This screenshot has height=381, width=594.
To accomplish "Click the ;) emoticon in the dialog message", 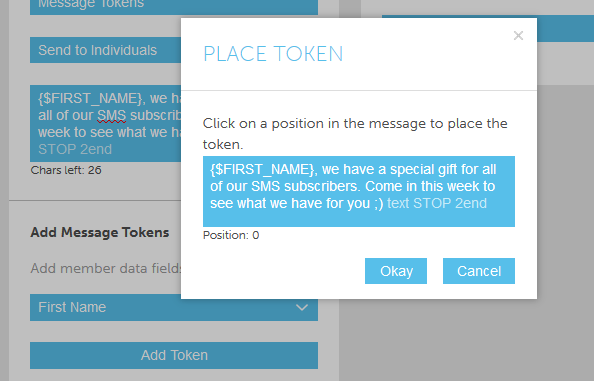I will pos(378,204).
